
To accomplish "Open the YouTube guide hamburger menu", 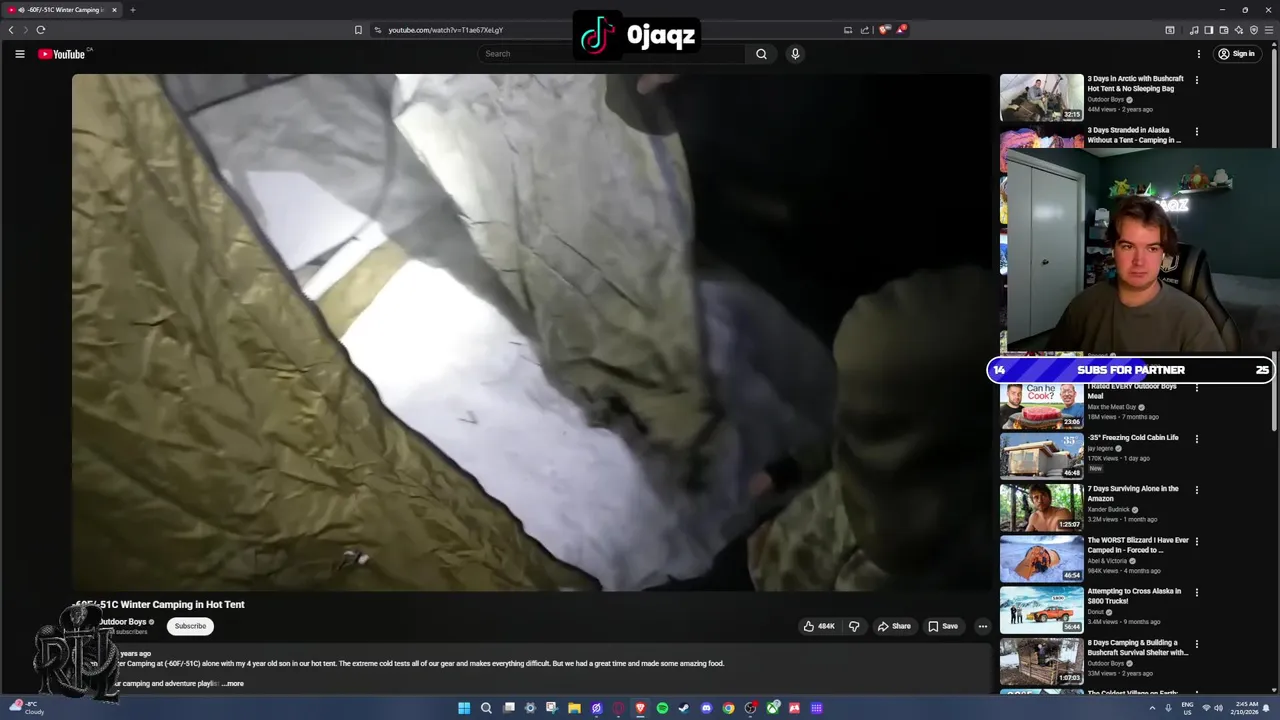I will click(19, 54).
